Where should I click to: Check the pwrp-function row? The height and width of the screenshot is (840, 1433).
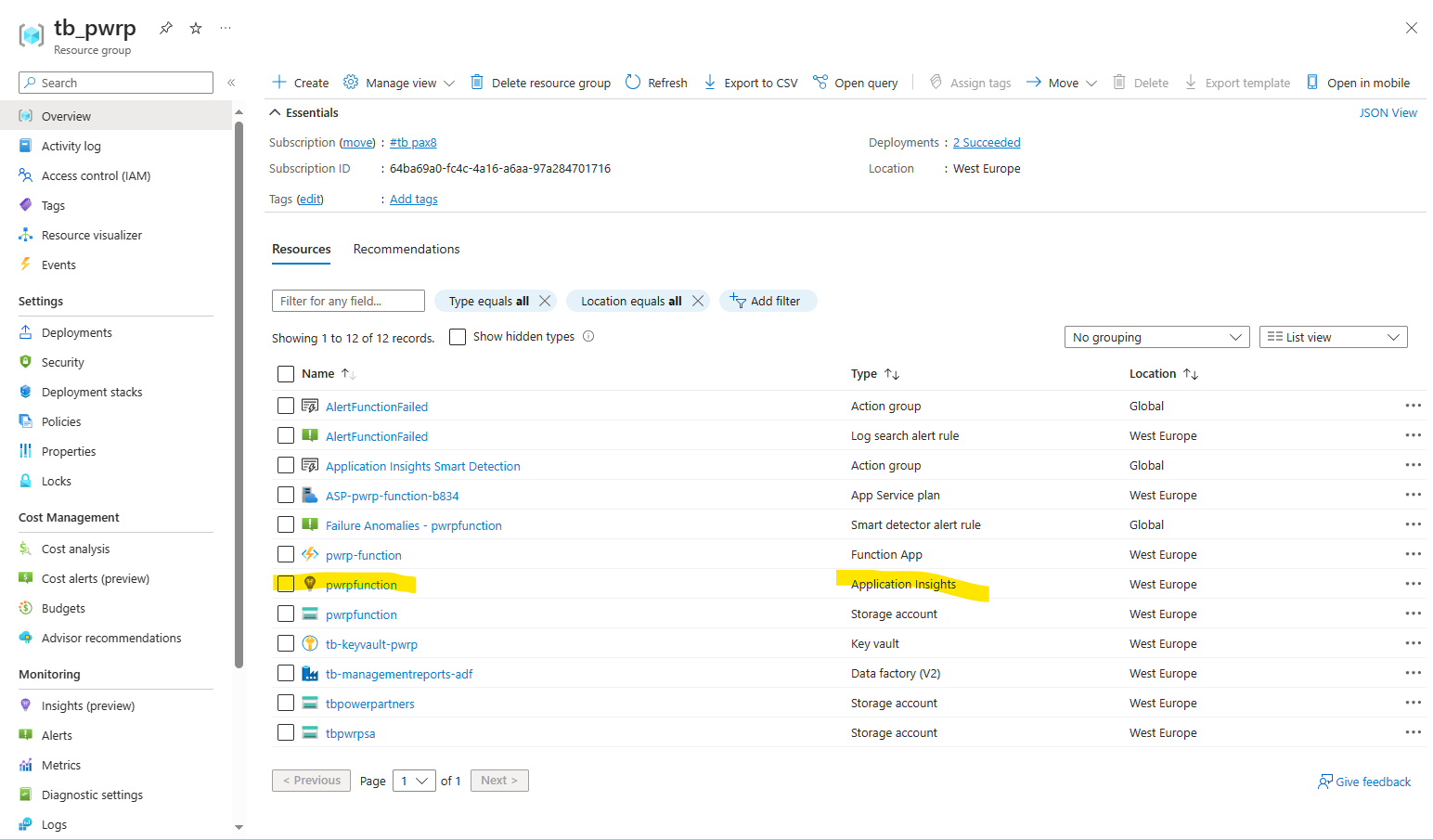click(x=286, y=554)
